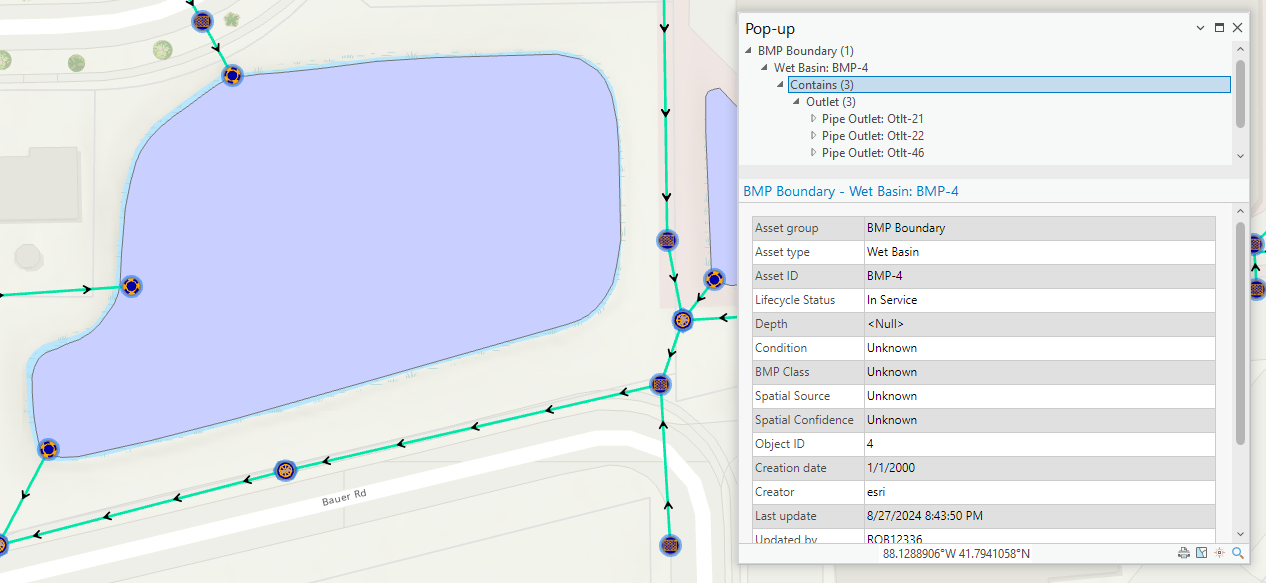Click the "BMP Boundary (1)" root node
The height and width of the screenshot is (583, 1266).
[x=807, y=50]
